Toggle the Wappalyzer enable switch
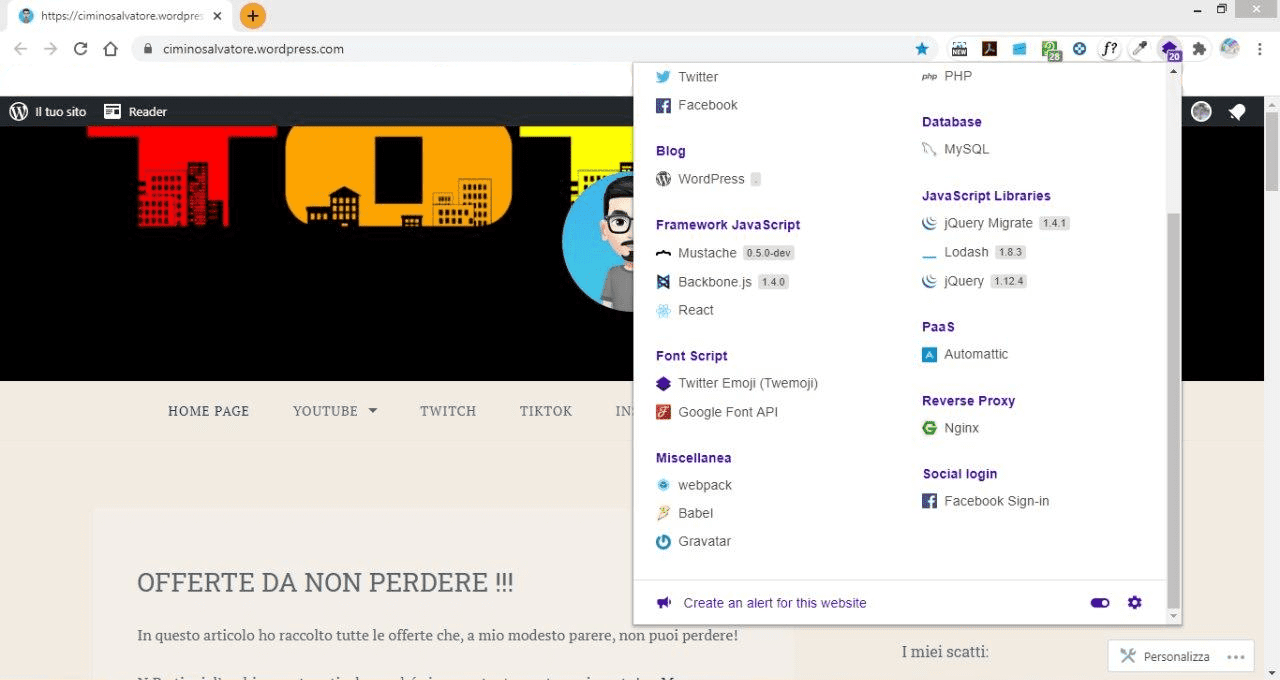Viewport: 1280px width, 680px height. coord(1100,603)
